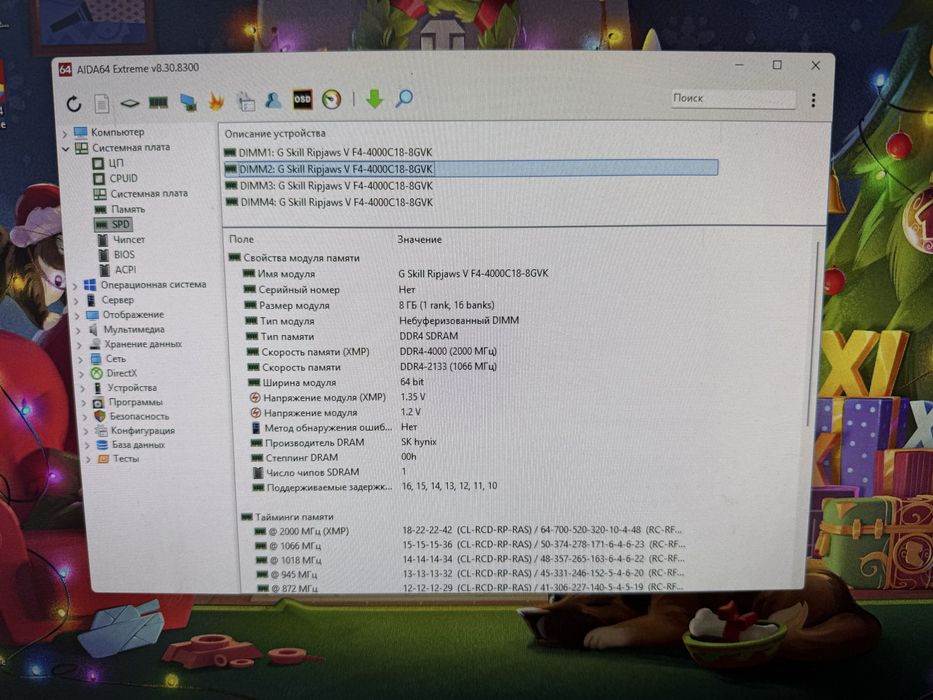Select the @ 945 МГц timings row
933x700 pixels.
[x=470, y=574]
